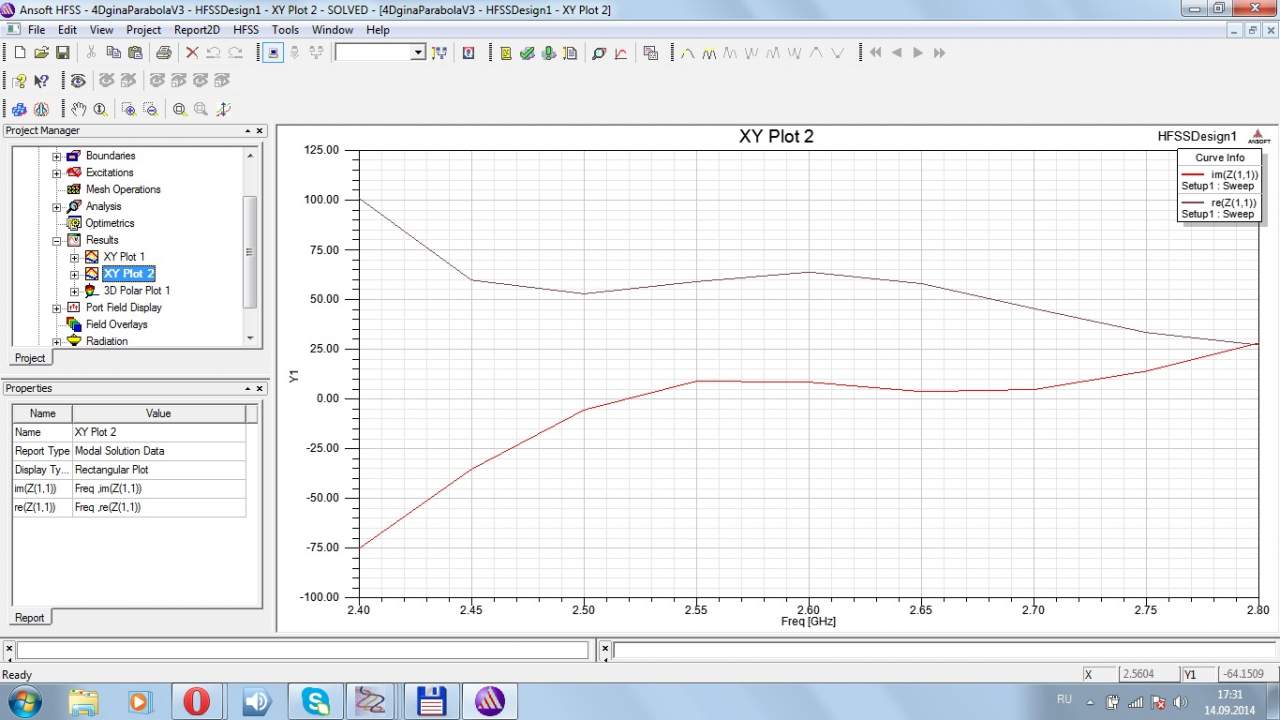Collapse the Results tree node
The width and height of the screenshot is (1280, 720).
(57, 241)
